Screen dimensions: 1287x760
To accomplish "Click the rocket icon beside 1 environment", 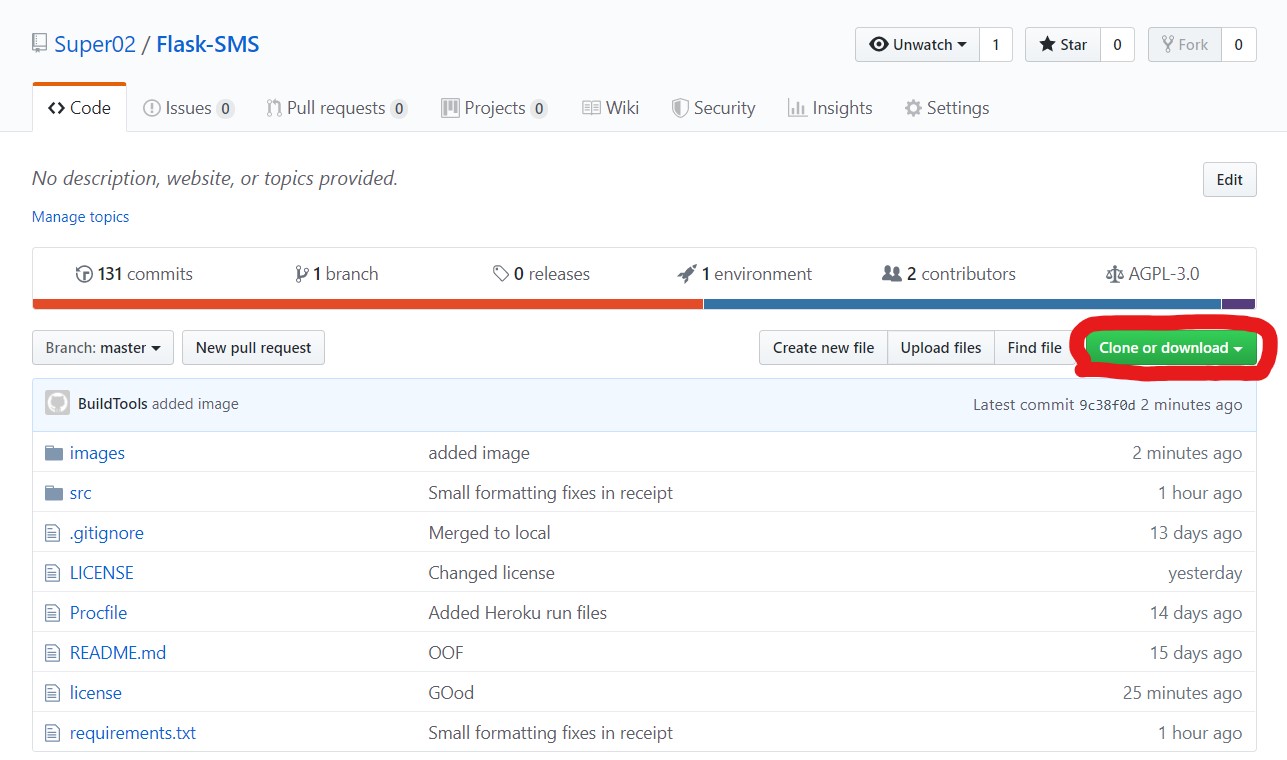I will pyautogui.click(x=687, y=274).
